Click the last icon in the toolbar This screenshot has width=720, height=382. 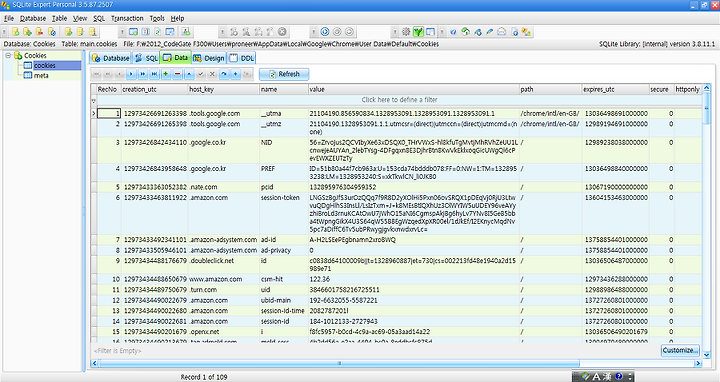pyautogui.click(x=526, y=32)
